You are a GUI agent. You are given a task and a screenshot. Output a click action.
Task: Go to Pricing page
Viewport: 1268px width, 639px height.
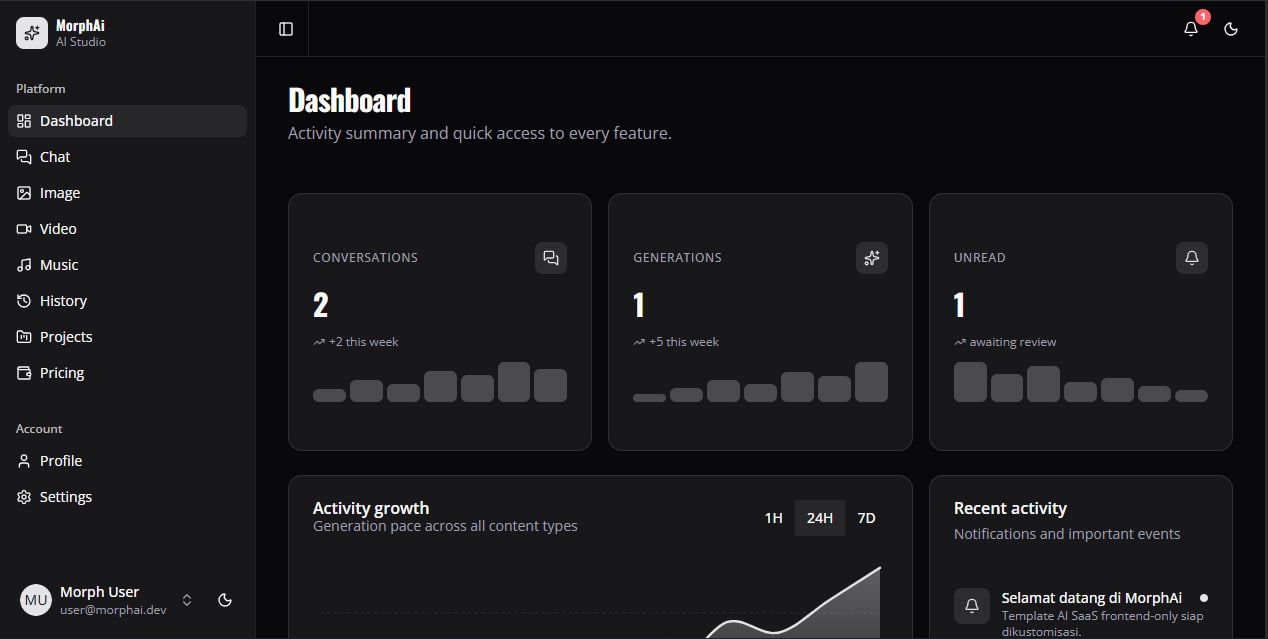127,373
